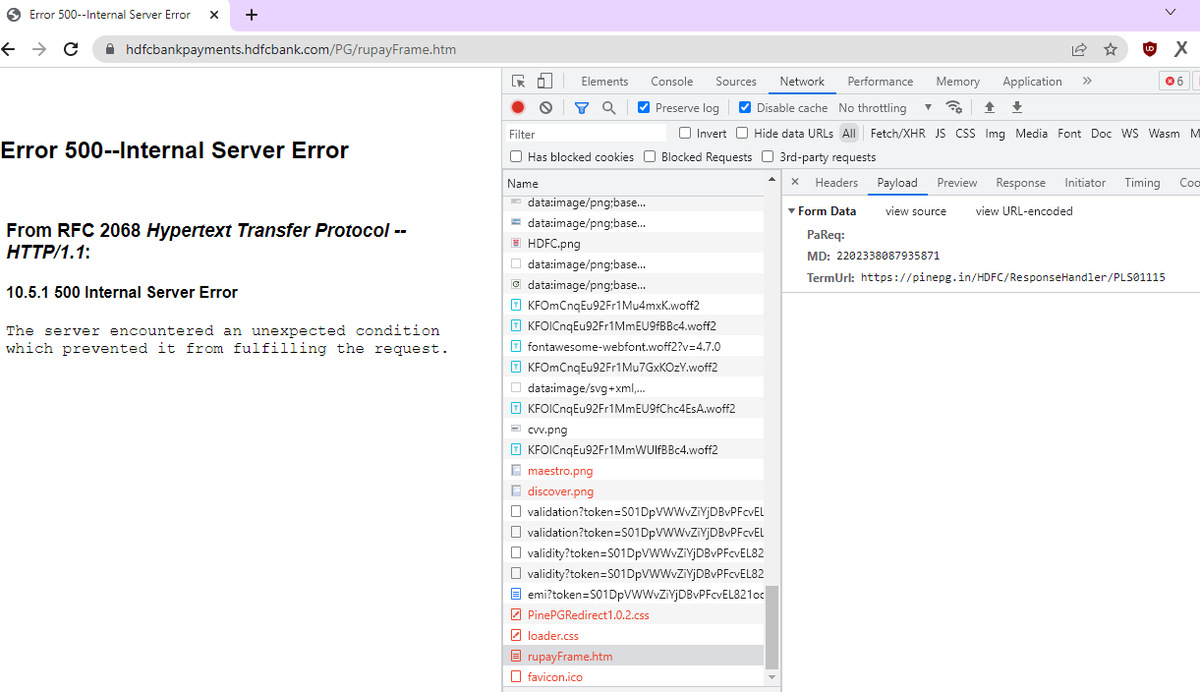Click view URL-encoded link
The image size is (1200, 692).
[x=1024, y=211]
